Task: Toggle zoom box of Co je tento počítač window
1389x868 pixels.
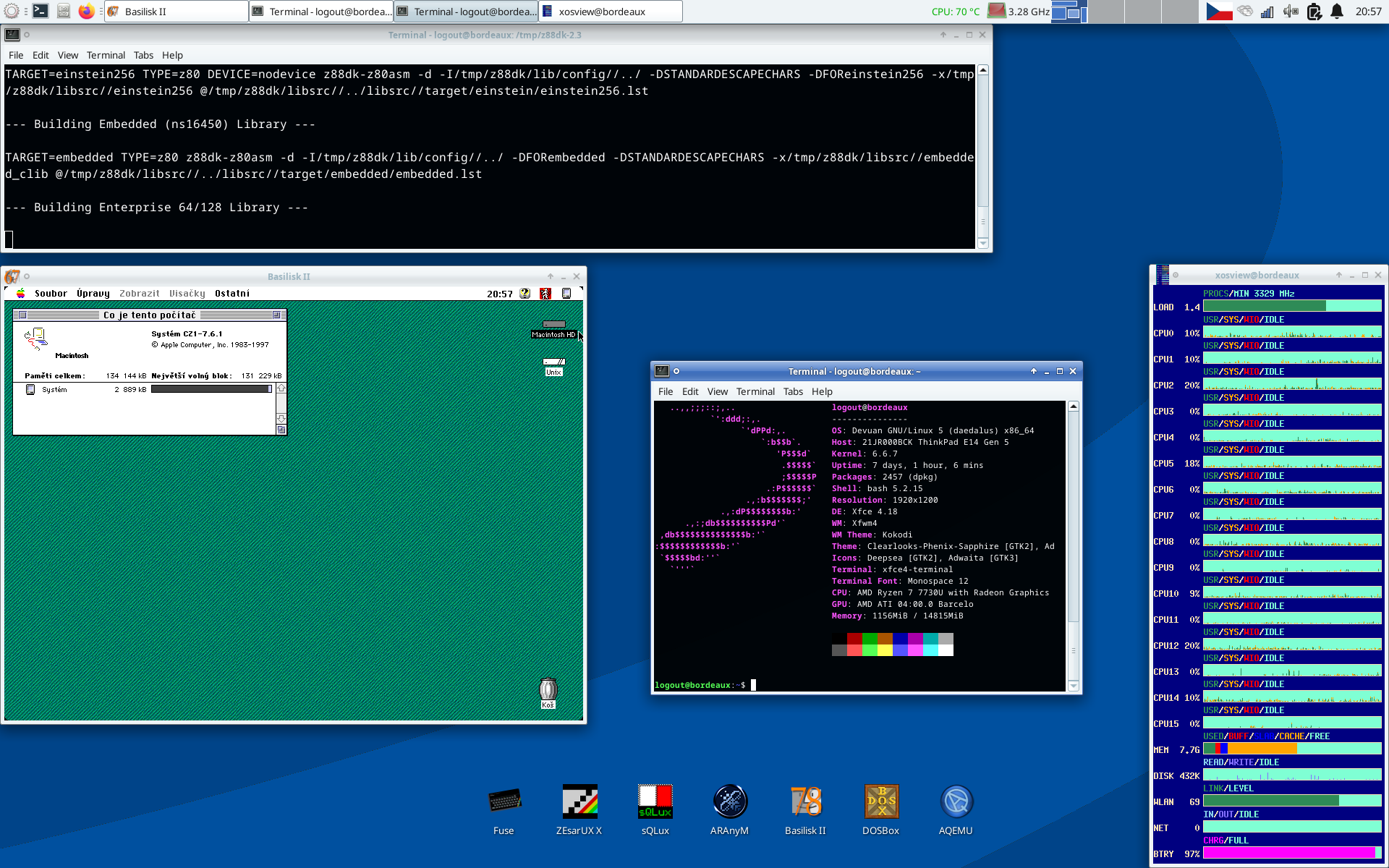Action: [x=276, y=315]
